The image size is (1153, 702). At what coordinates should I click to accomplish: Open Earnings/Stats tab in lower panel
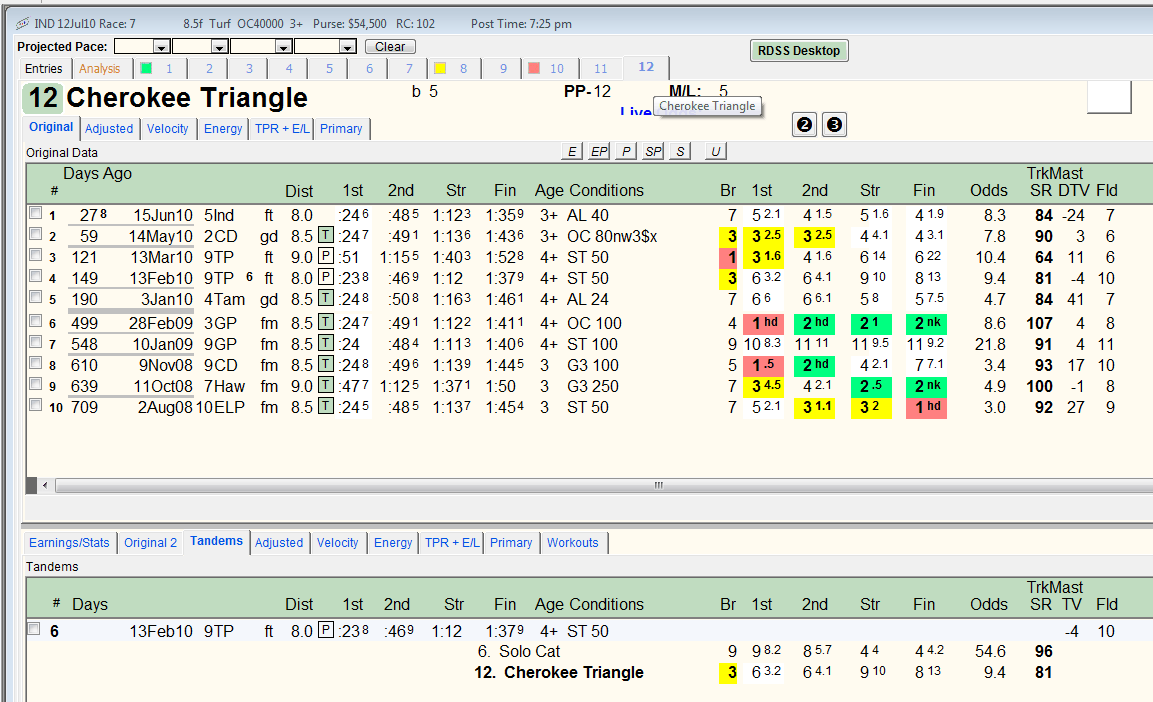click(69, 542)
